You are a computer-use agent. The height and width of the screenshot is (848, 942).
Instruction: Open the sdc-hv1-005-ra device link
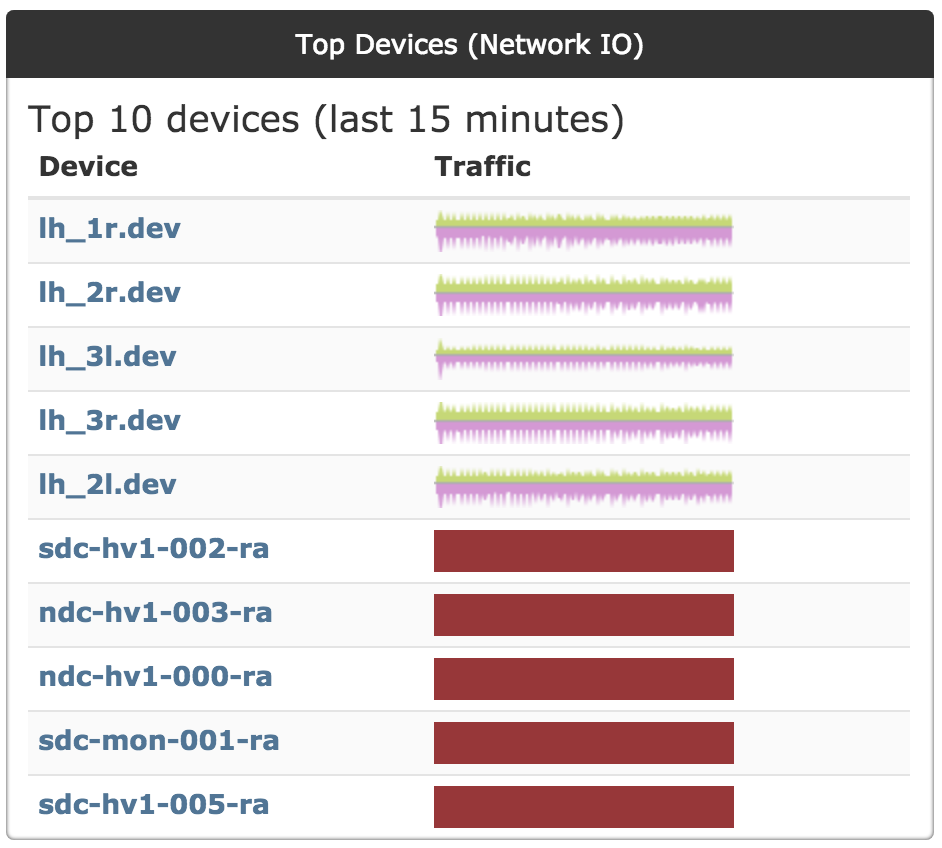[x=153, y=805]
